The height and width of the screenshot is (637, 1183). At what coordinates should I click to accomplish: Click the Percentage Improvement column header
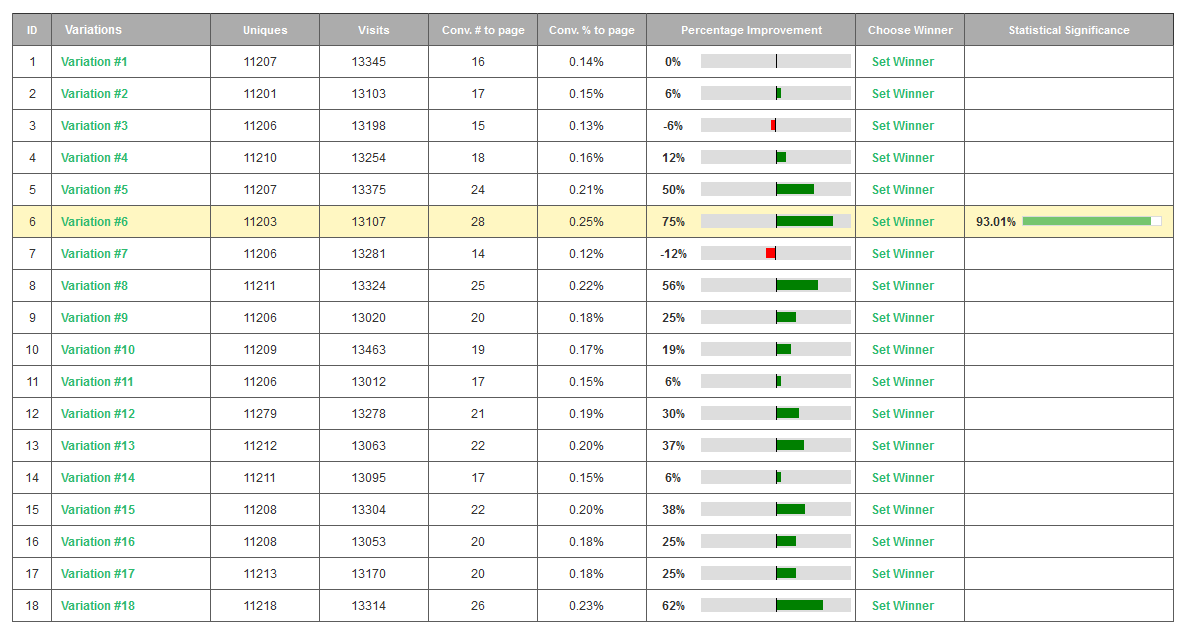(x=751, y=30)
